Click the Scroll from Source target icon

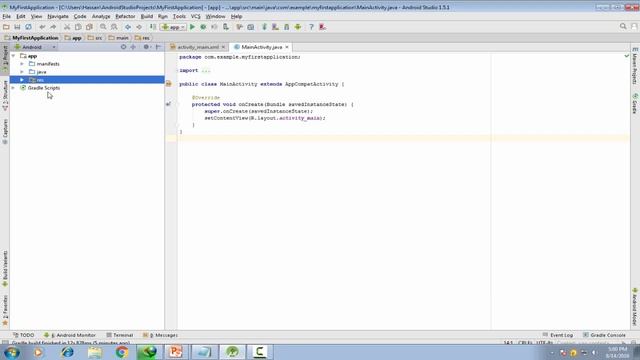pyautogui.click(x=123, y=47)
